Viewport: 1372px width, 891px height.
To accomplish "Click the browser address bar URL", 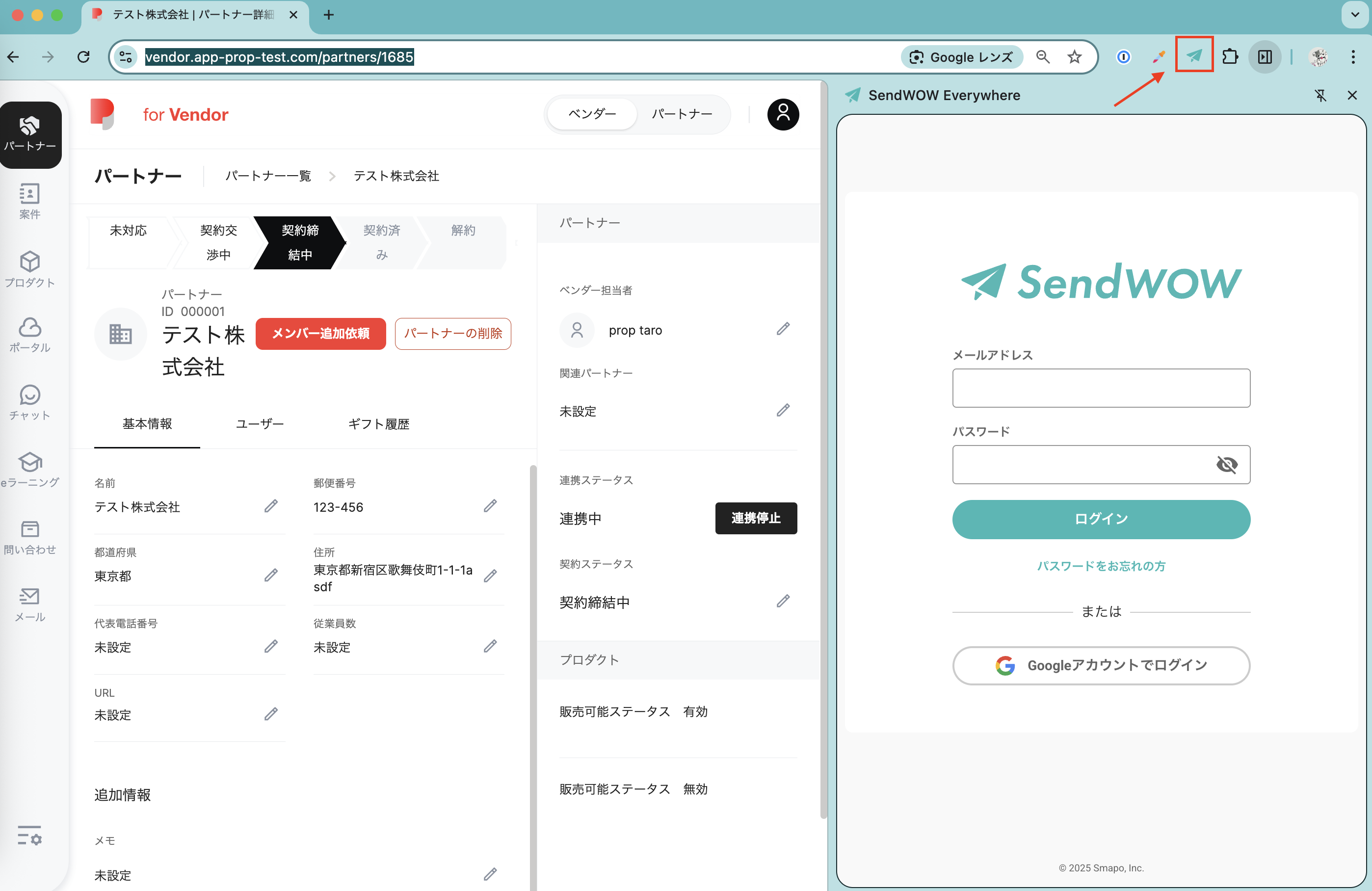I will point(279,56).
